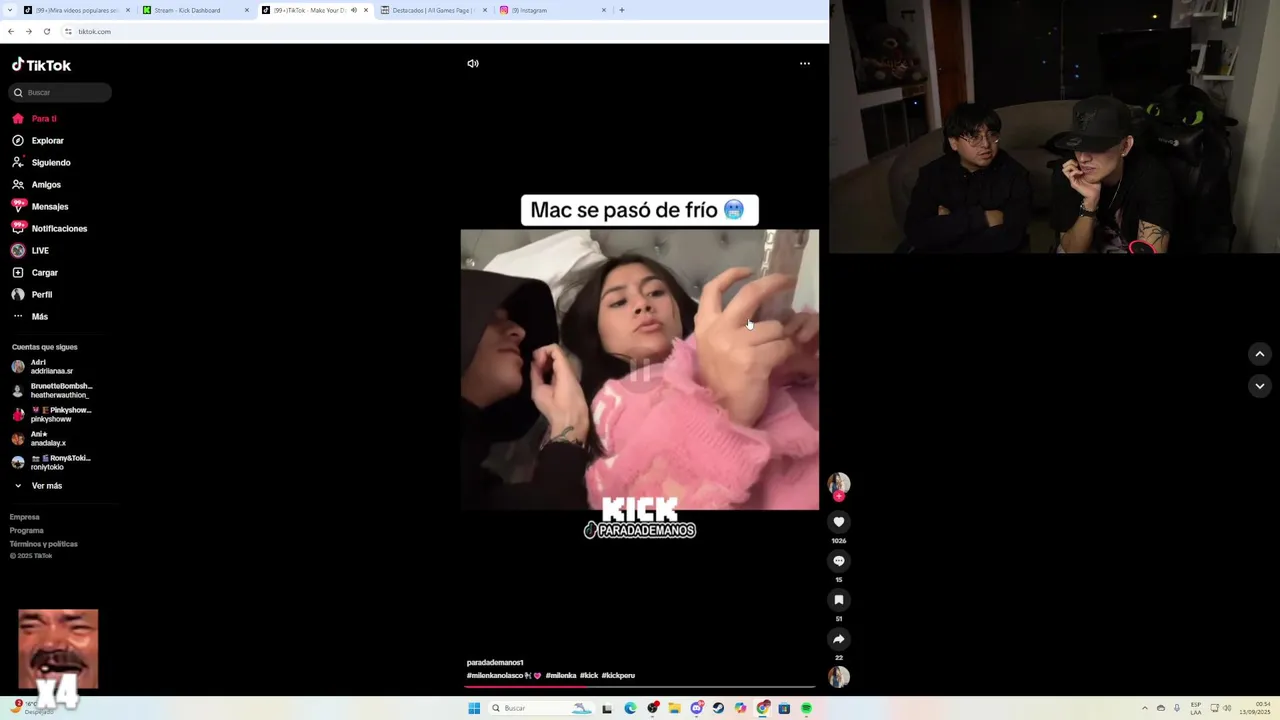The height and width of the screenshot is (720, 1280).
Task: Open the followed account heatherwauthion_
Action: pos(52,391)
